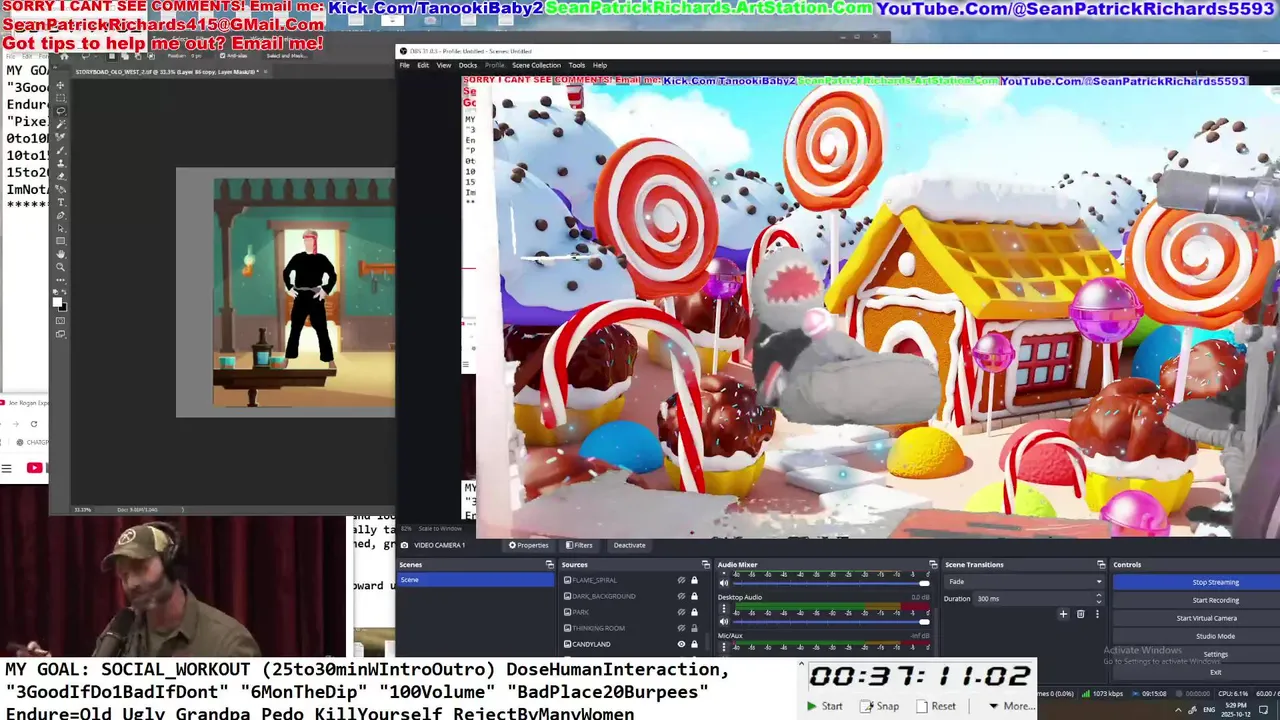This screenshot has width=1280, height=720.
Task: Select the Rectangle shape tool in Photoshop
Action: tap(60, 241)
